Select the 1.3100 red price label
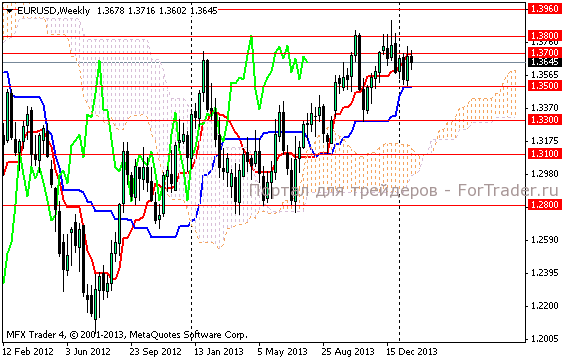Screen dimensions: 565x360 pyautogui.click(x=545, y=154)
